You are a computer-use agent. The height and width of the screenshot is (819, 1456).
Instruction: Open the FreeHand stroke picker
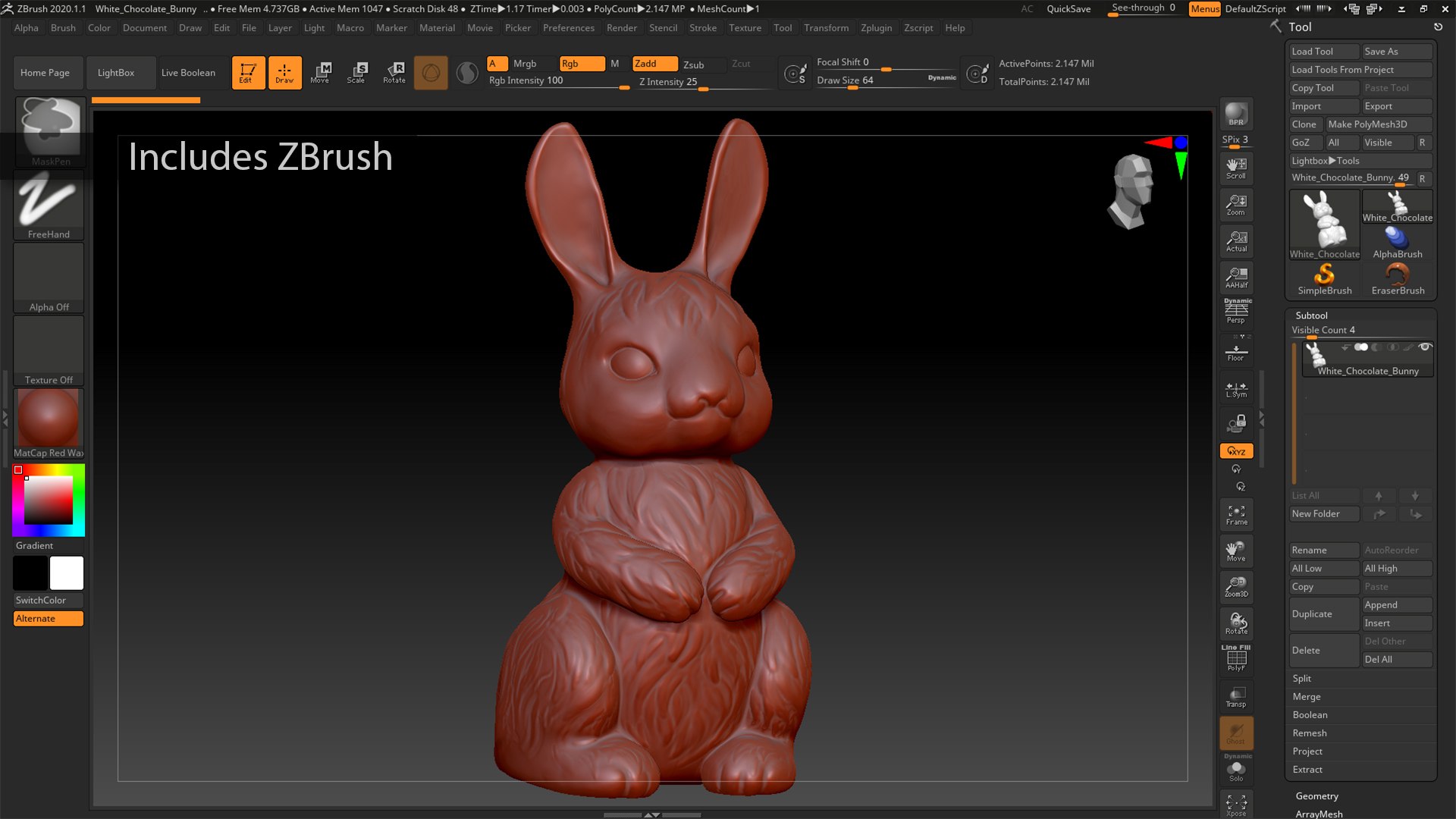pos(49,205)
